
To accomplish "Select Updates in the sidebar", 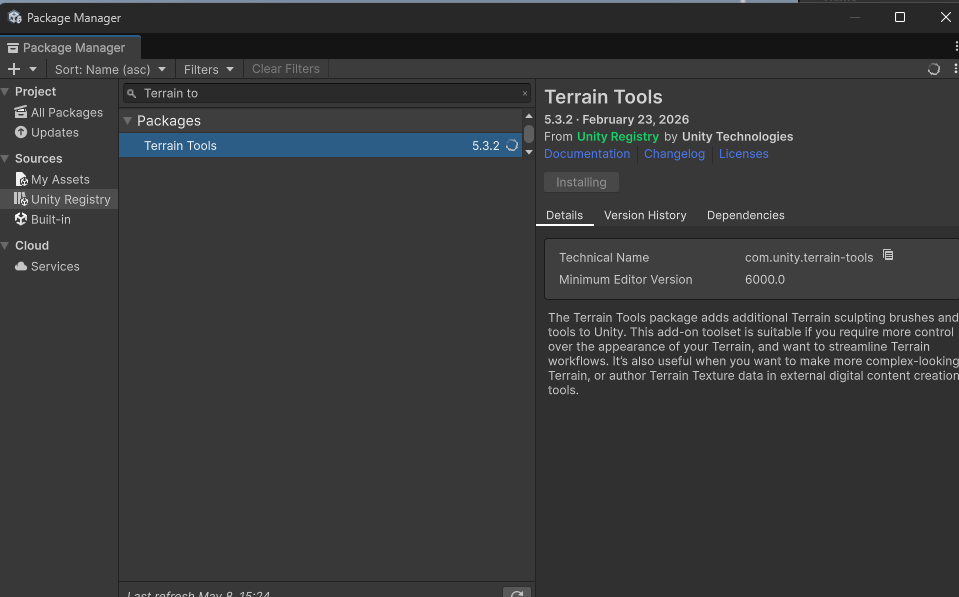I will [x=54, y=133].
